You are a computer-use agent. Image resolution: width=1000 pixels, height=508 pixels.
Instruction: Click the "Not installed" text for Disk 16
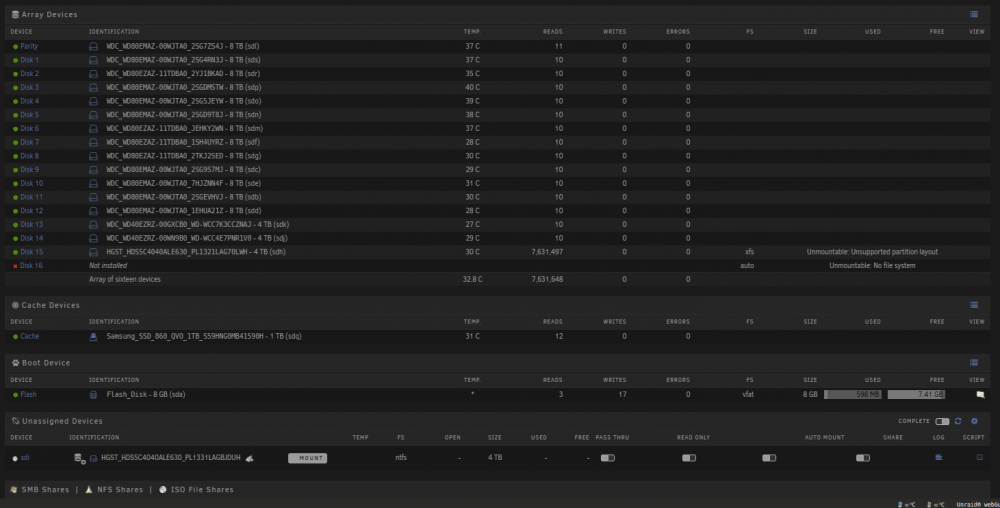click(x=108, y=266)
